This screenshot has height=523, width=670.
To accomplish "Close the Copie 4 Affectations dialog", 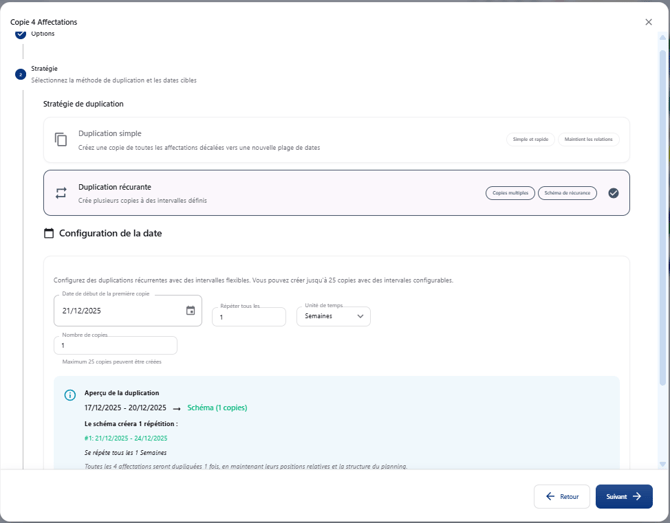I will point(648,22).
